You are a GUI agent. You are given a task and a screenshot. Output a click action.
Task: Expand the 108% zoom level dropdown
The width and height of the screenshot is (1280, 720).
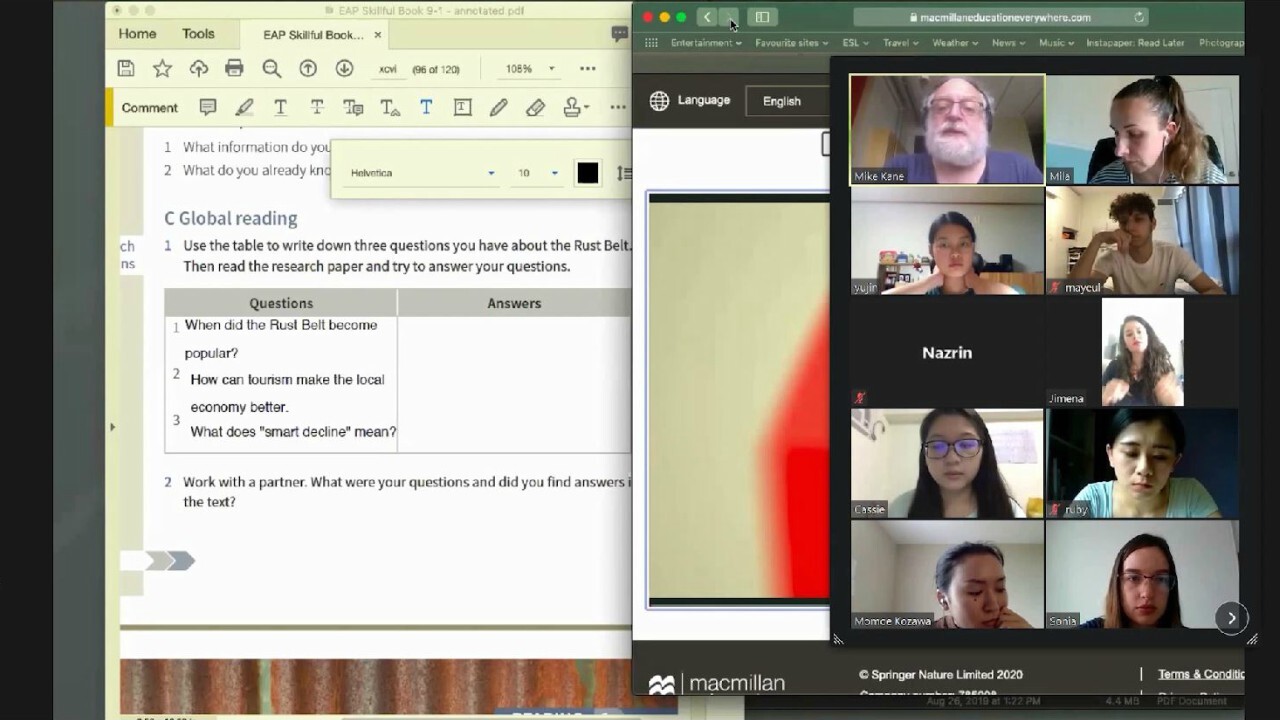pyautogui.click(x=551, y=69)
